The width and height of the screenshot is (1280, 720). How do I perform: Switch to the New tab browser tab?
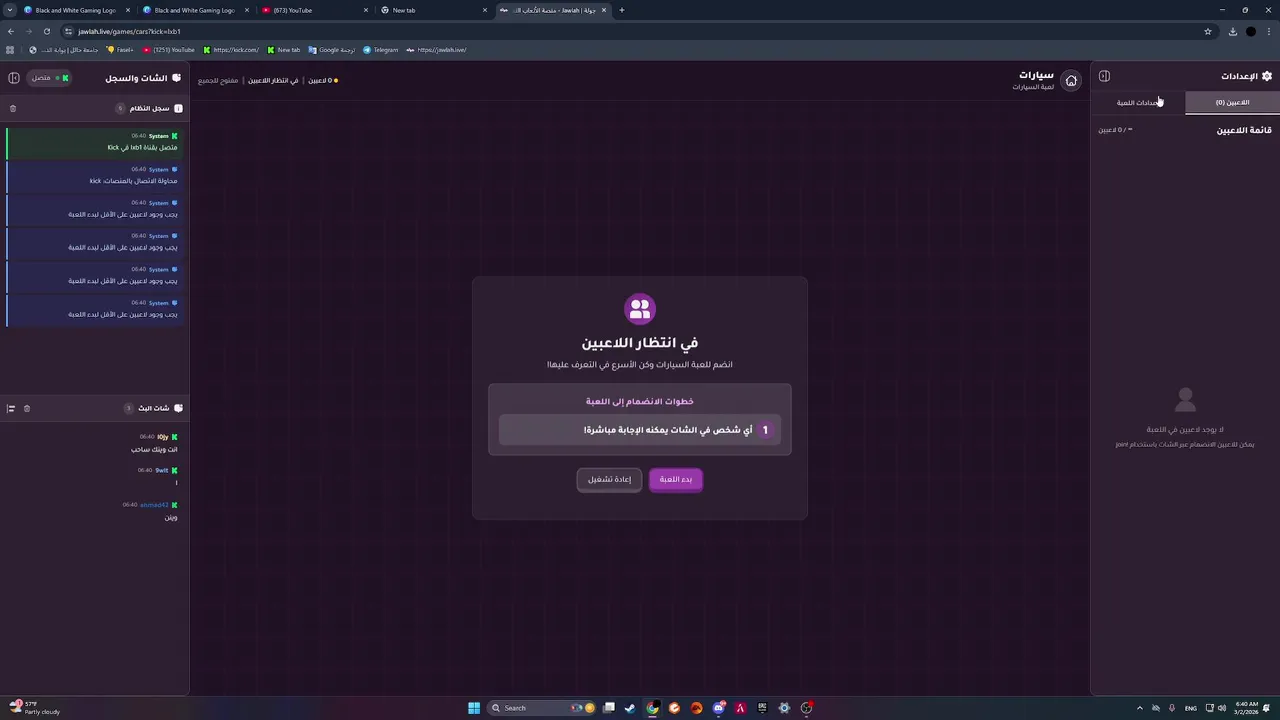[436, 10]
